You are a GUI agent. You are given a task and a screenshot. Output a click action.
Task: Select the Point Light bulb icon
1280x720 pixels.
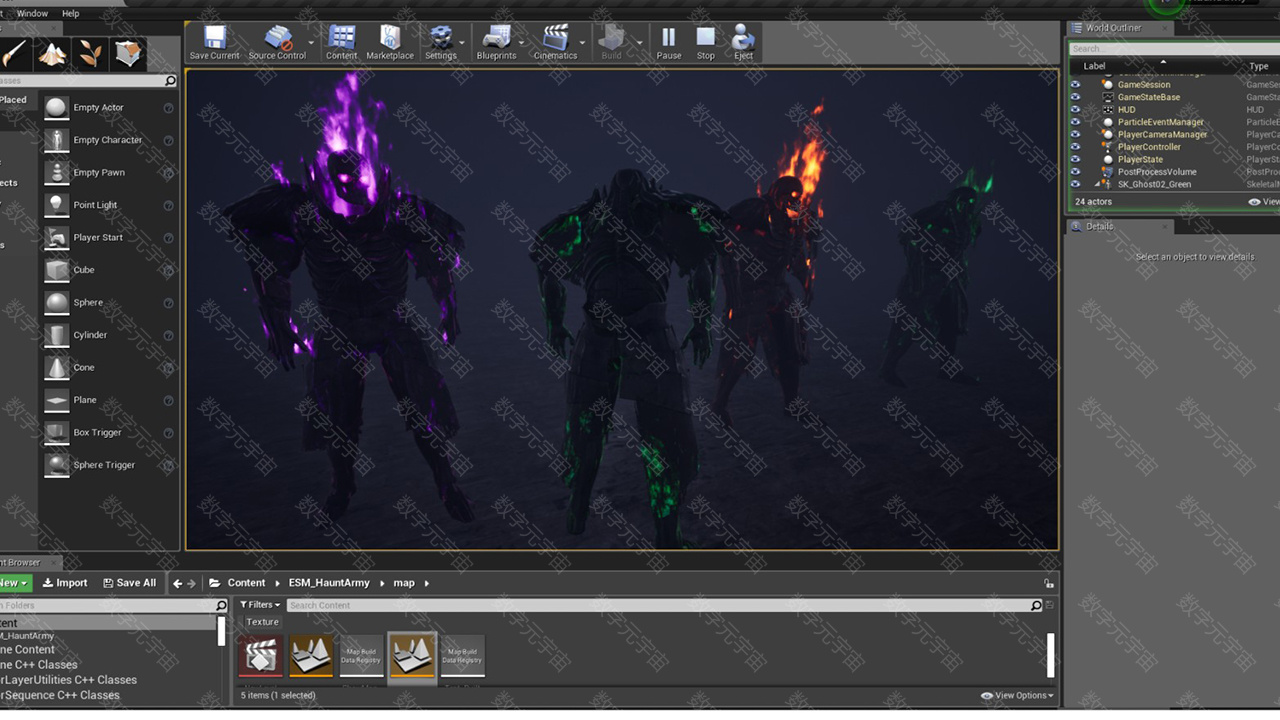(x=57, y=205)
